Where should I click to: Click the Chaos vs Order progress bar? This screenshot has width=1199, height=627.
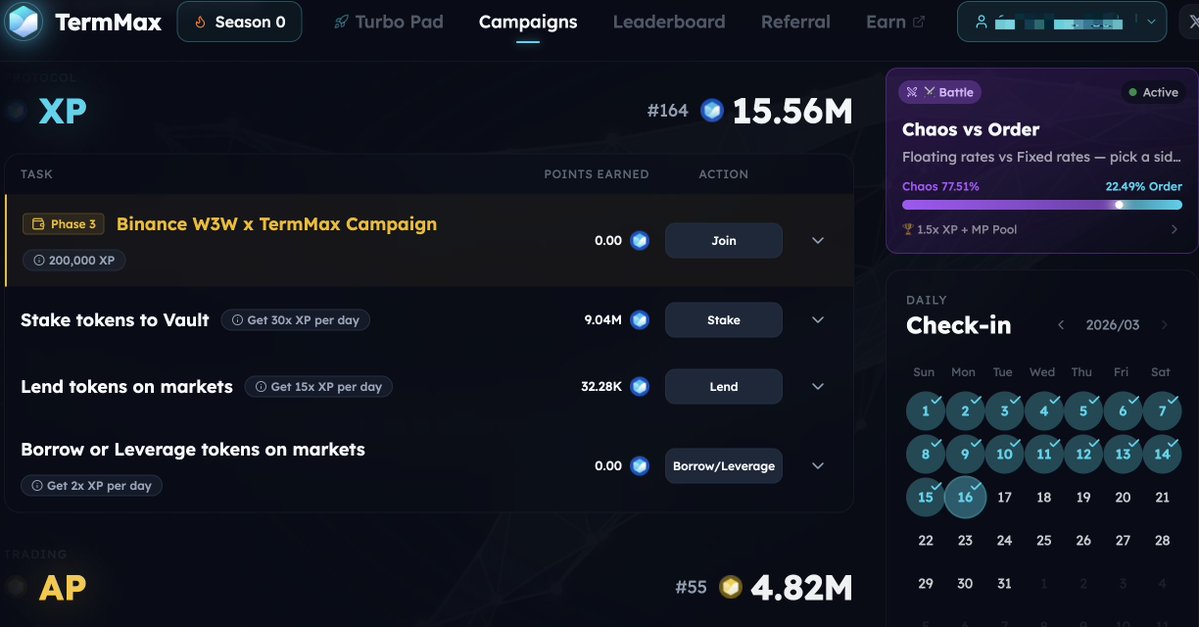coord(1042,205)
